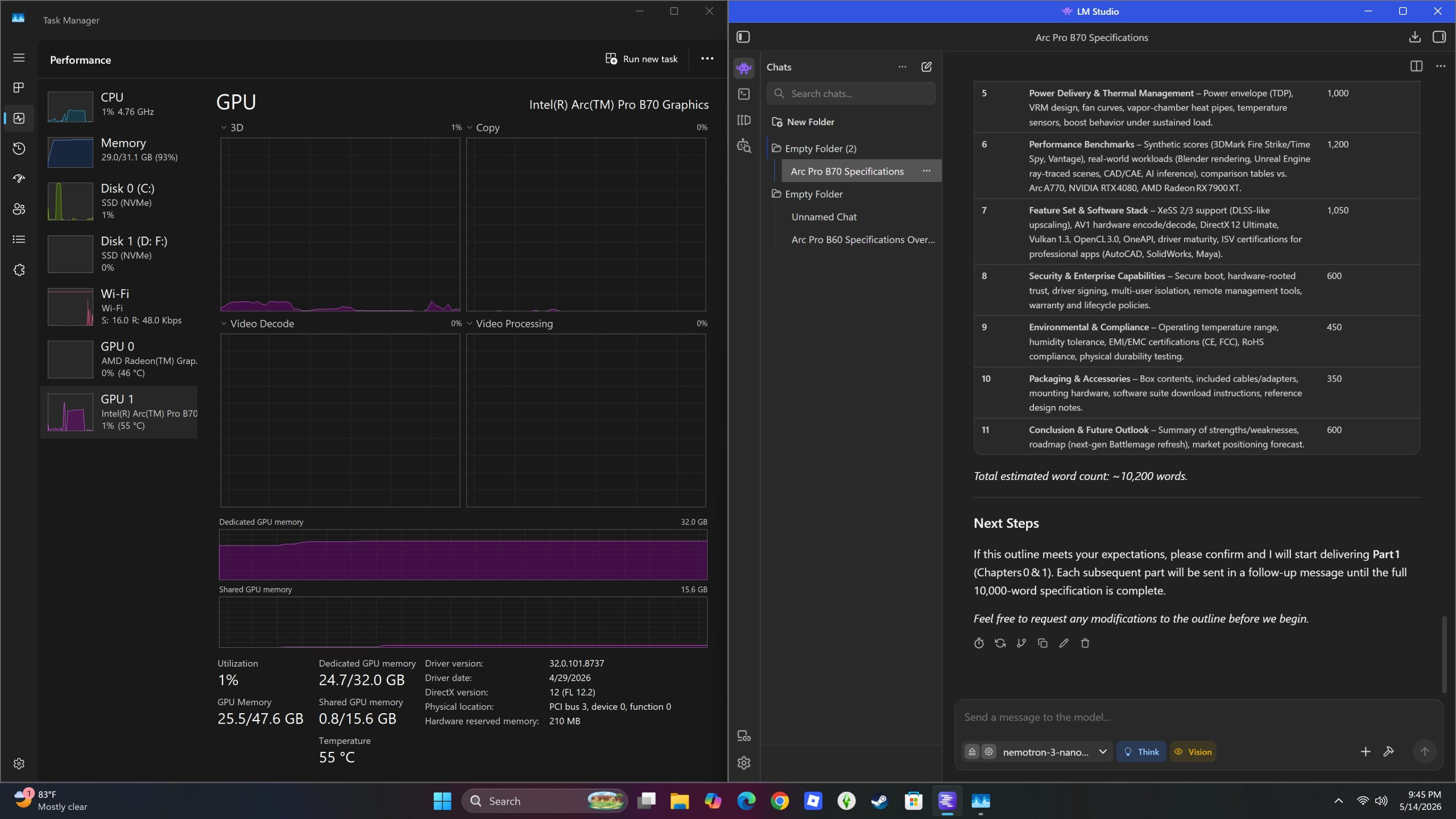The width and height of the screenshot is (1456, 819).
Task: Add attachment with plus icon
Action: click(1365, 752)
